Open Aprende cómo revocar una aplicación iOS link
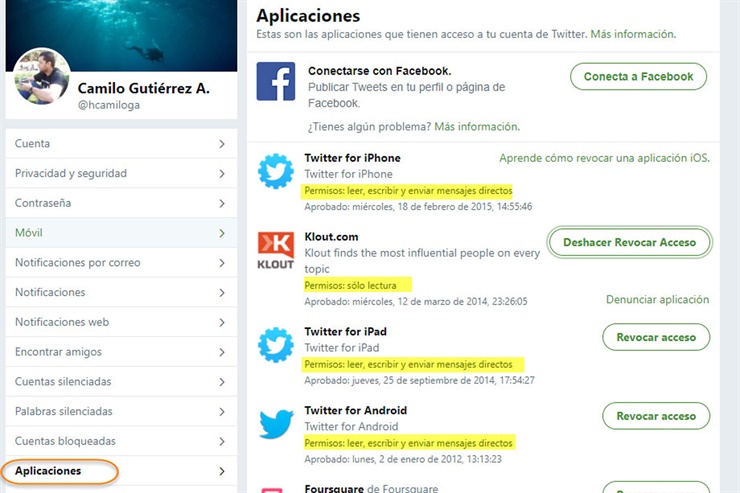Image resolution: width=740 pixels, height=493 pixels. coord(605,158)
